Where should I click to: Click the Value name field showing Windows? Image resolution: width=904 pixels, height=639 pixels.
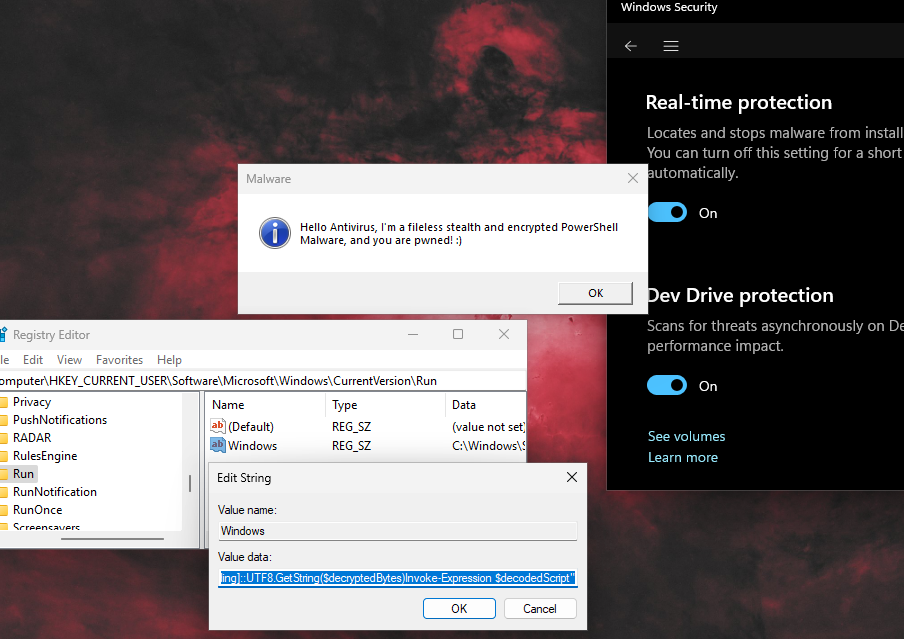398,531
